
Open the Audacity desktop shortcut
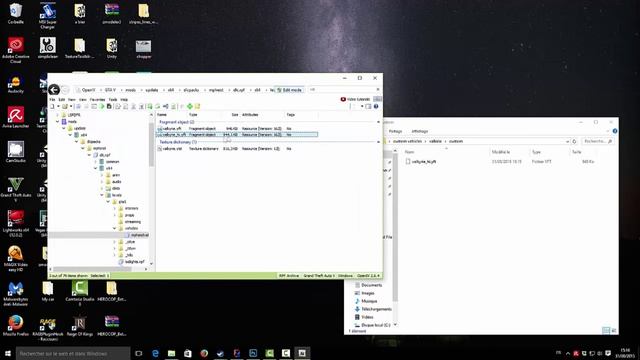pos(16,84)
